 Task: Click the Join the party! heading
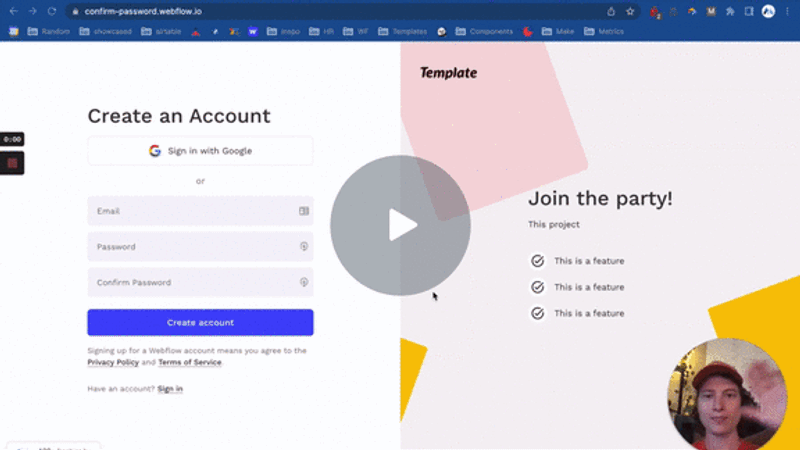601,198
